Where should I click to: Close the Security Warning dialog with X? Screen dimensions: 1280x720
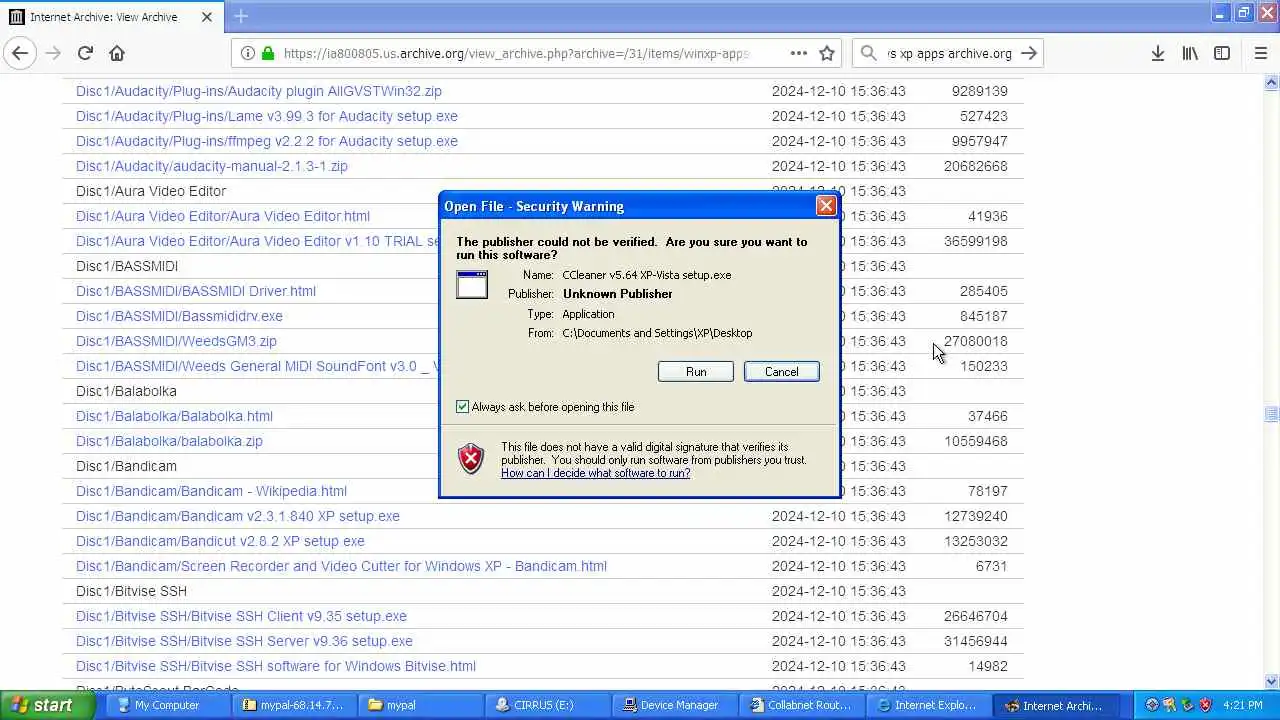pyautogui.click(x=826, y=206)
